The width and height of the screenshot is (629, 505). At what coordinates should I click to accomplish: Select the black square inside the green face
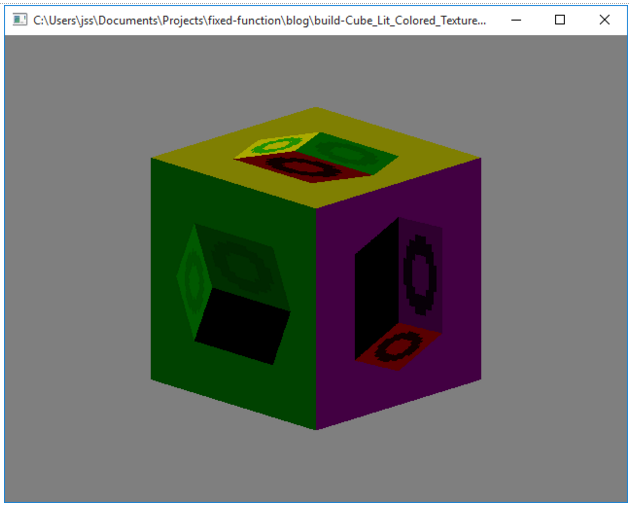click(243, 325)
